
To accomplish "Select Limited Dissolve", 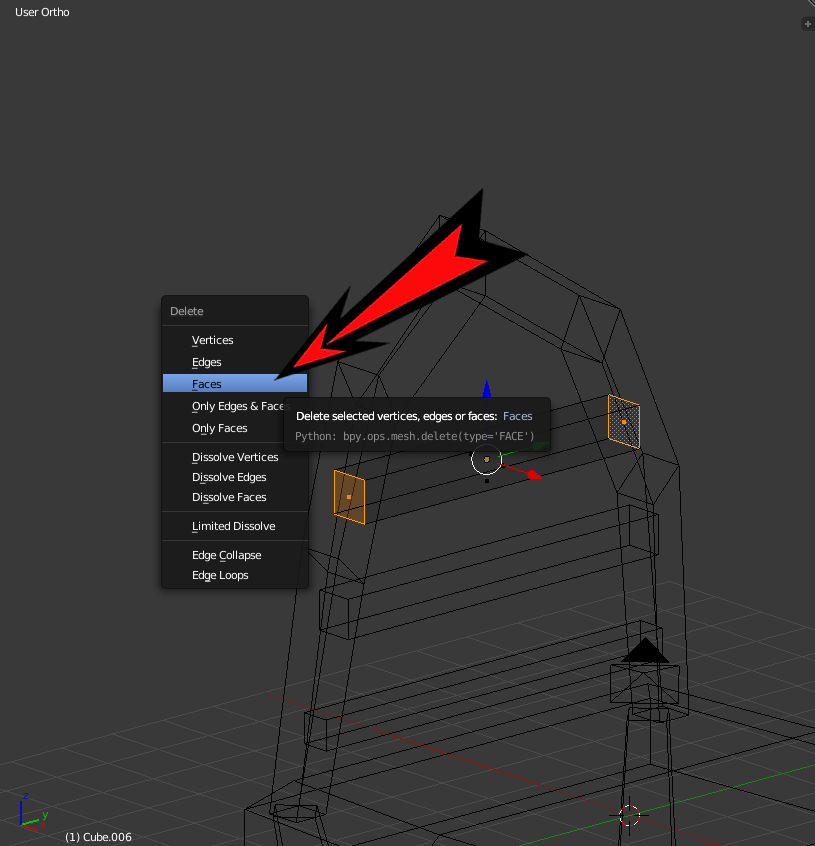I will (x=235, y=526).
